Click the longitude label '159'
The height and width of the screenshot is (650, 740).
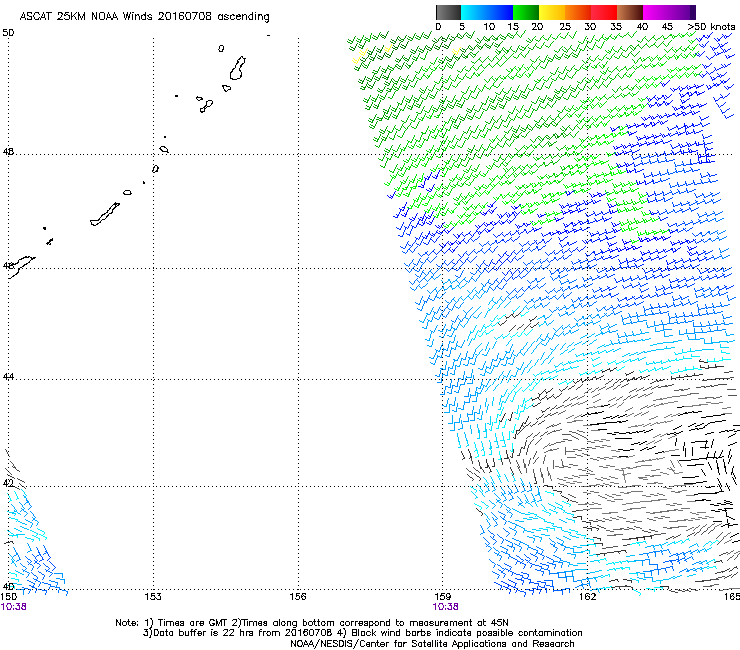tap(442, 597)
